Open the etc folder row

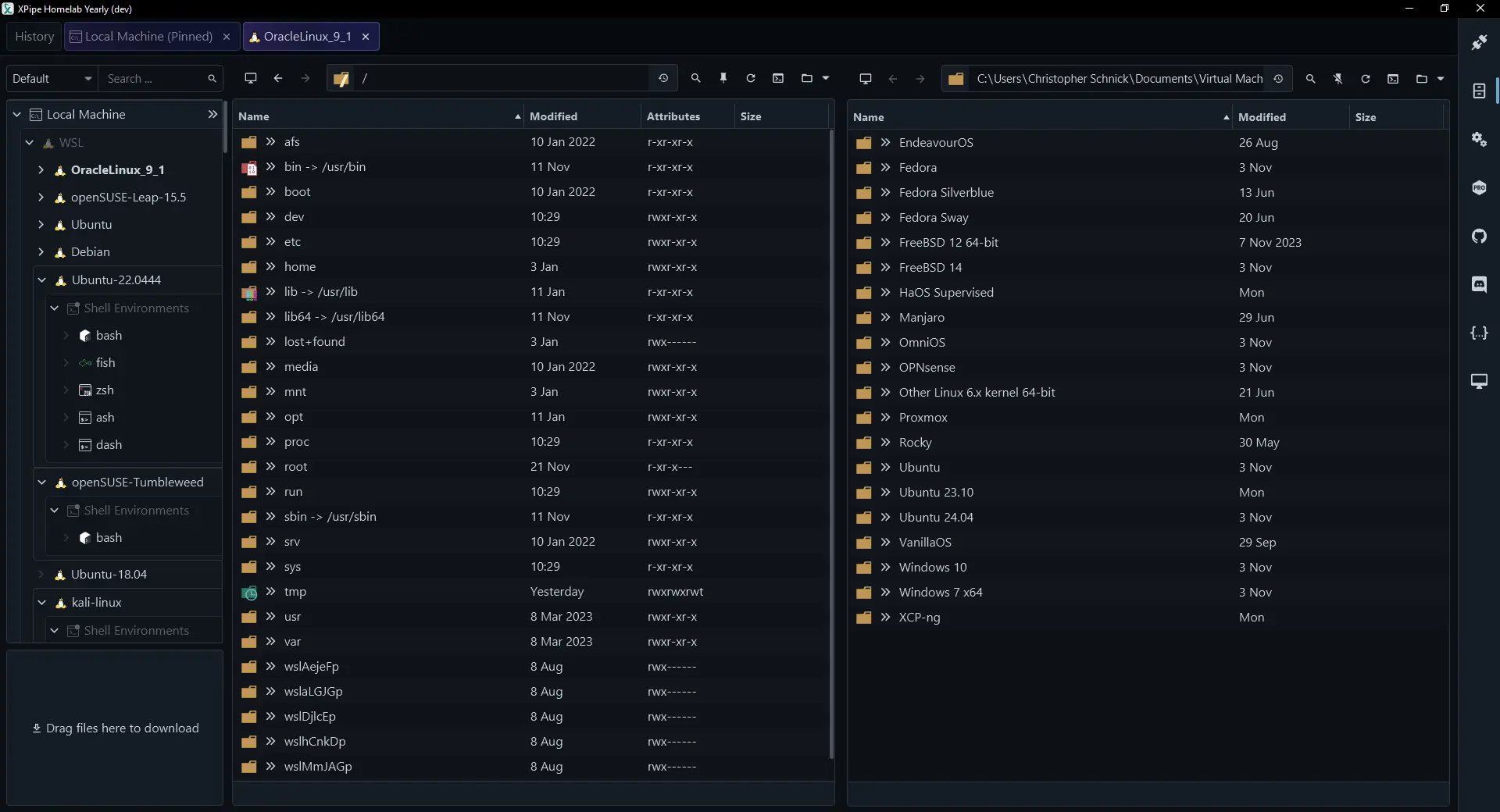[x=532, y=242]
